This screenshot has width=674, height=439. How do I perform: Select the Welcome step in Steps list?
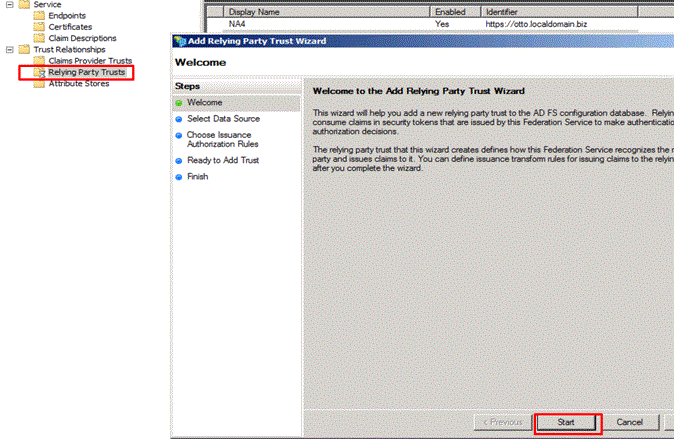(204, 103)
